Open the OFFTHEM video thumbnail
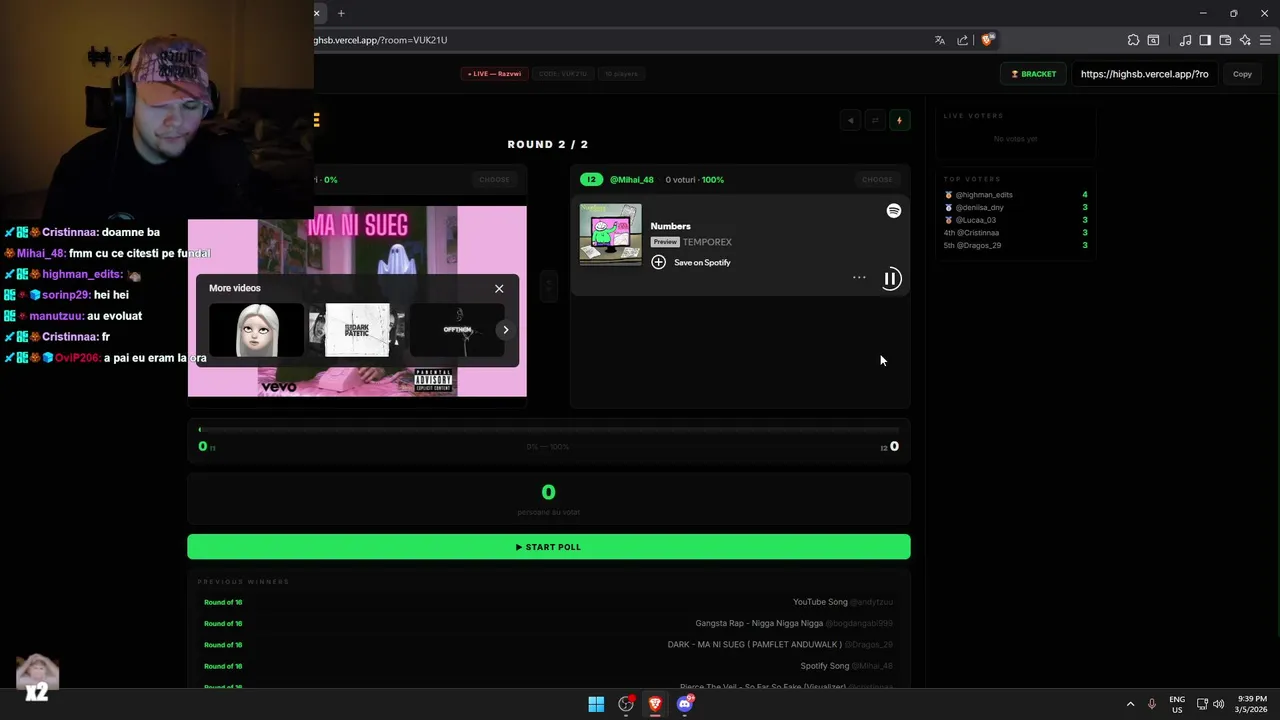Image resolution: width=1280 pixels, height=720 pixels. (457, 330)
